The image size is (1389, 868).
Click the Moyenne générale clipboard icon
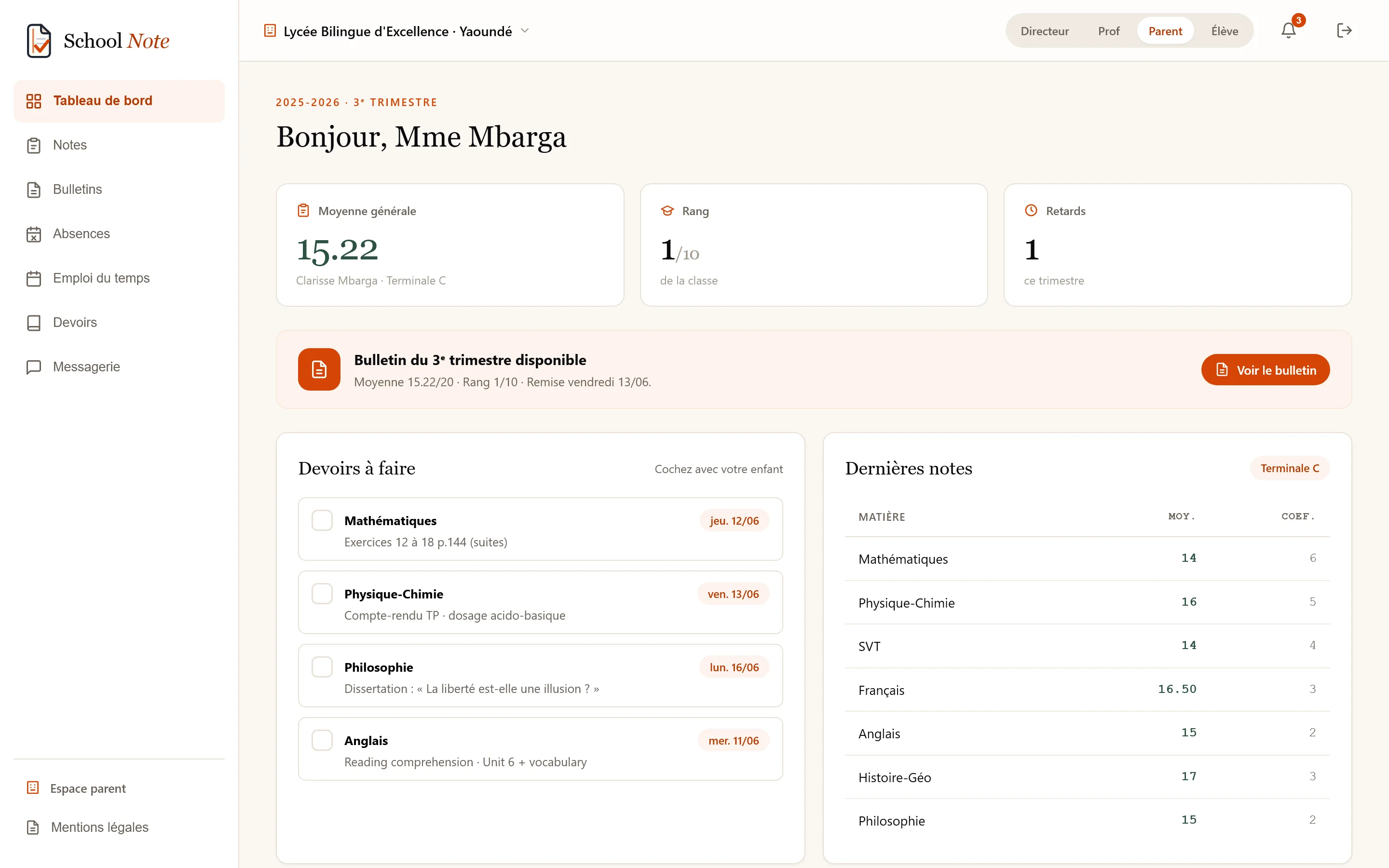303,211
